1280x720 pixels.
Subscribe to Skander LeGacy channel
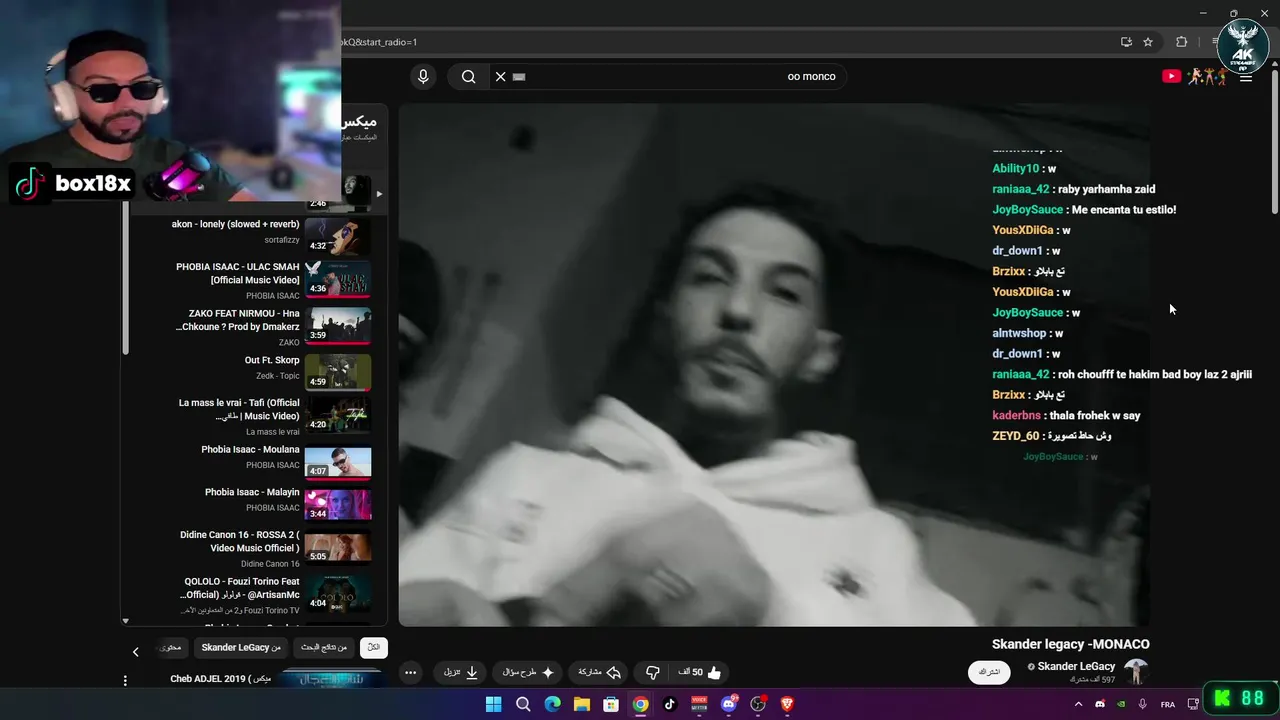point(989,672)
